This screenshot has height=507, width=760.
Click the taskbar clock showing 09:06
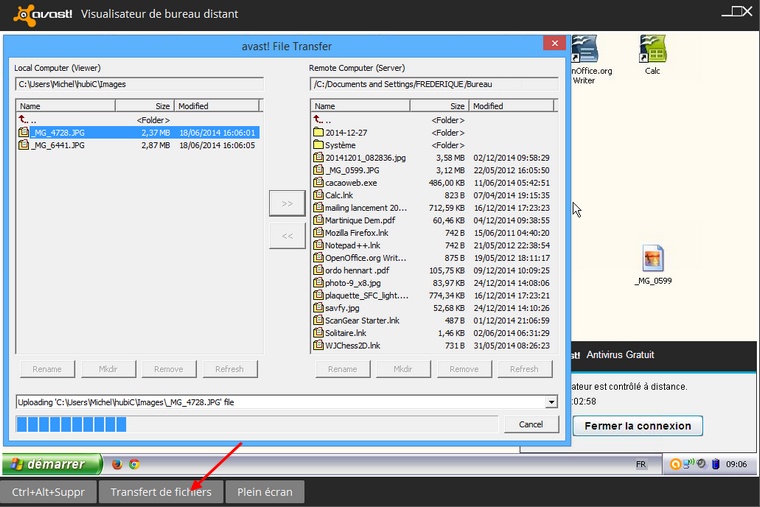click(x=736, y=464)
